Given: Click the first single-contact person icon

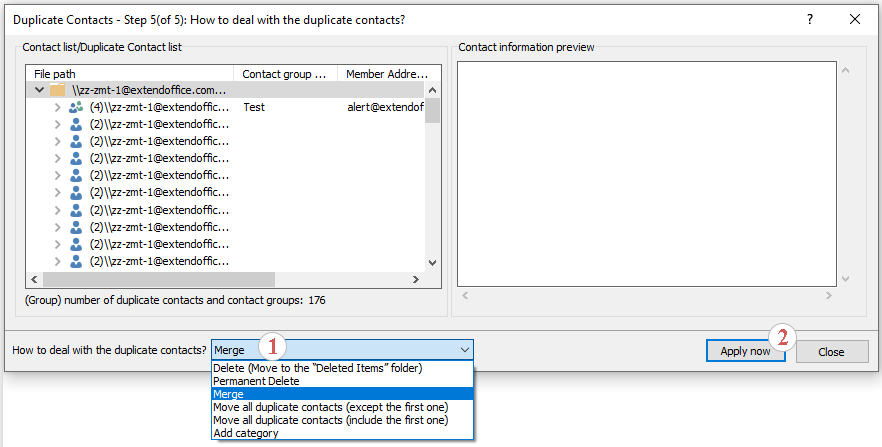Looking at the screenshot, I should [x=75, y=124].
